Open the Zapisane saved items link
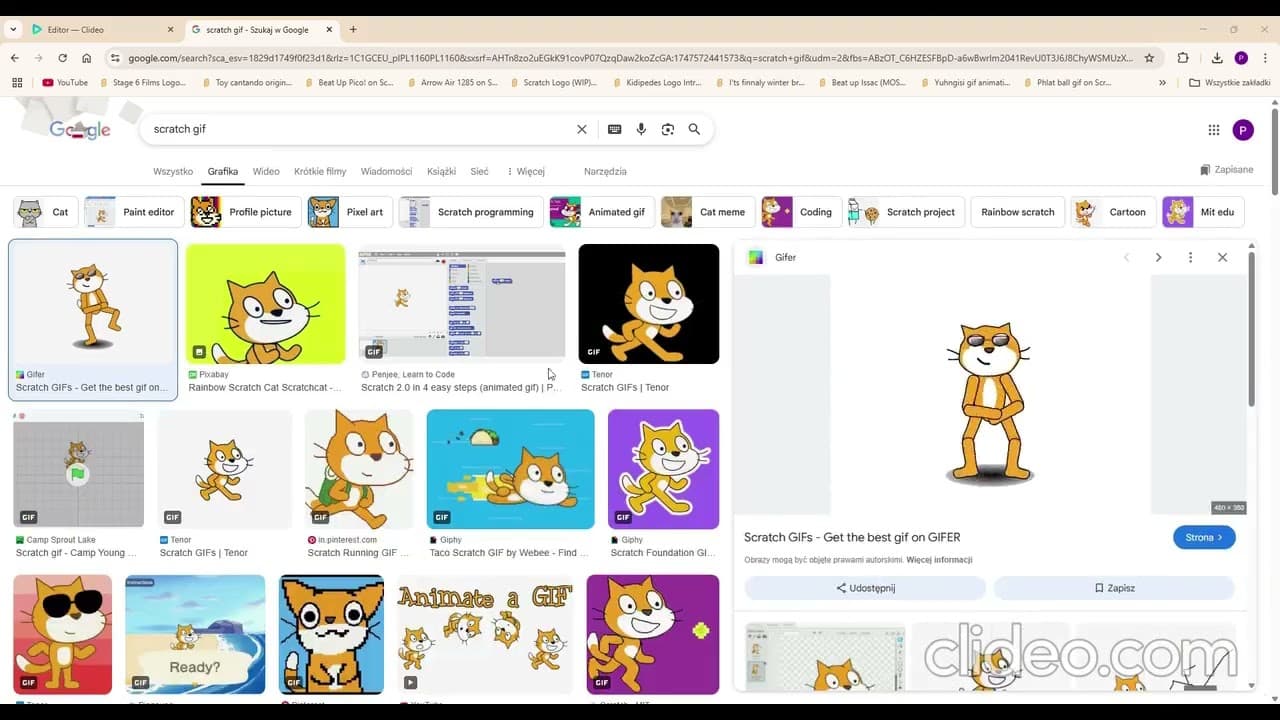The image size is (1280, 720). [1227, 170]
